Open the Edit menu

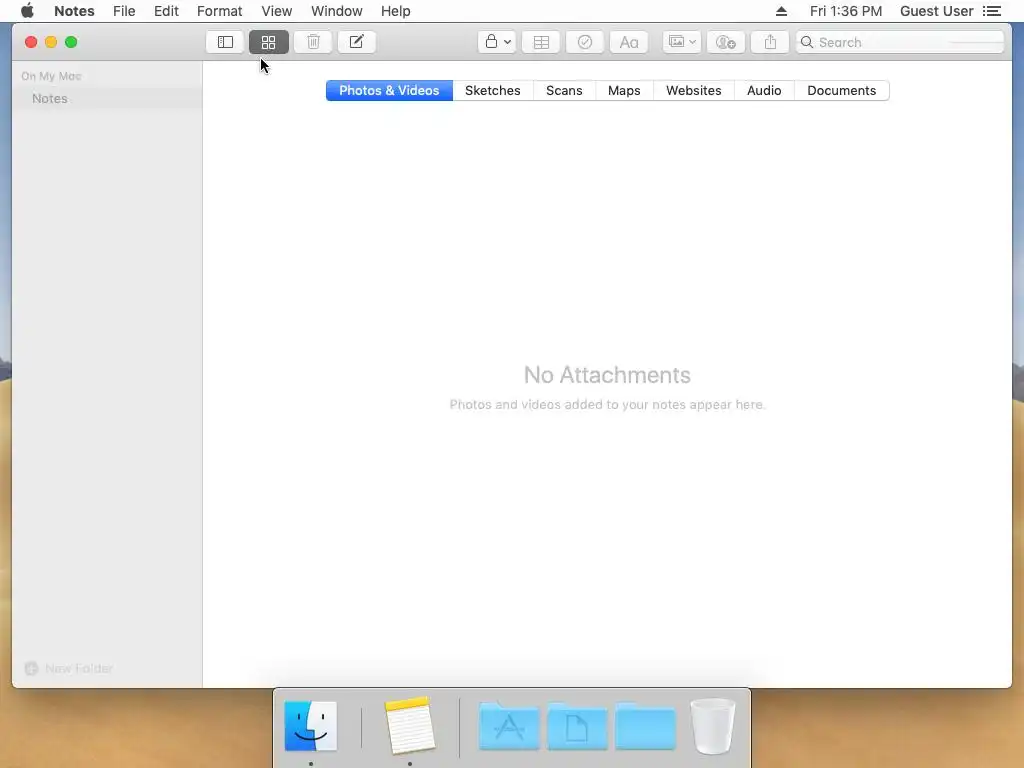tap(167, 11)
